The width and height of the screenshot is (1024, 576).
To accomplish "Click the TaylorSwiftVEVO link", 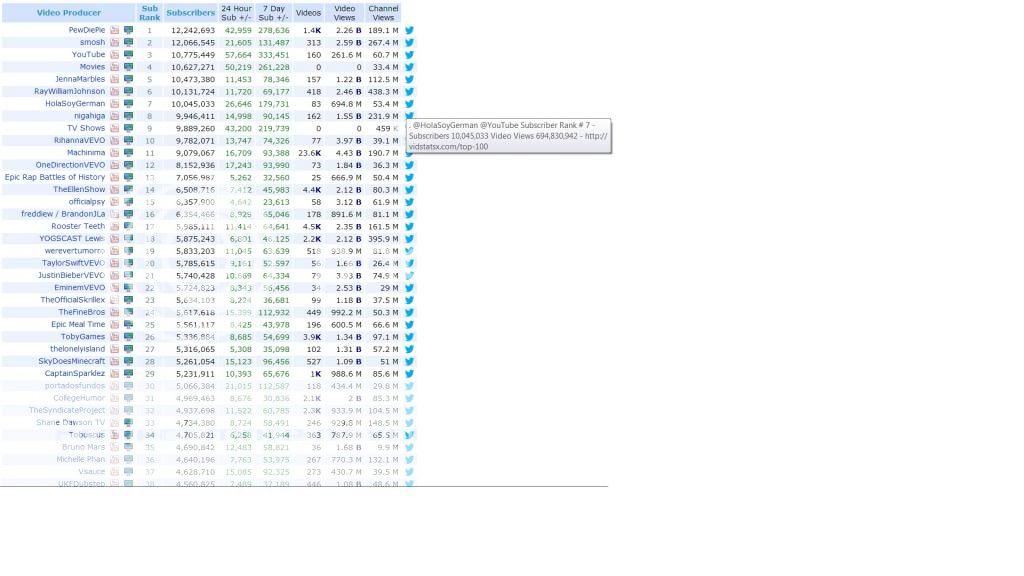I will [x=73, y=263].
